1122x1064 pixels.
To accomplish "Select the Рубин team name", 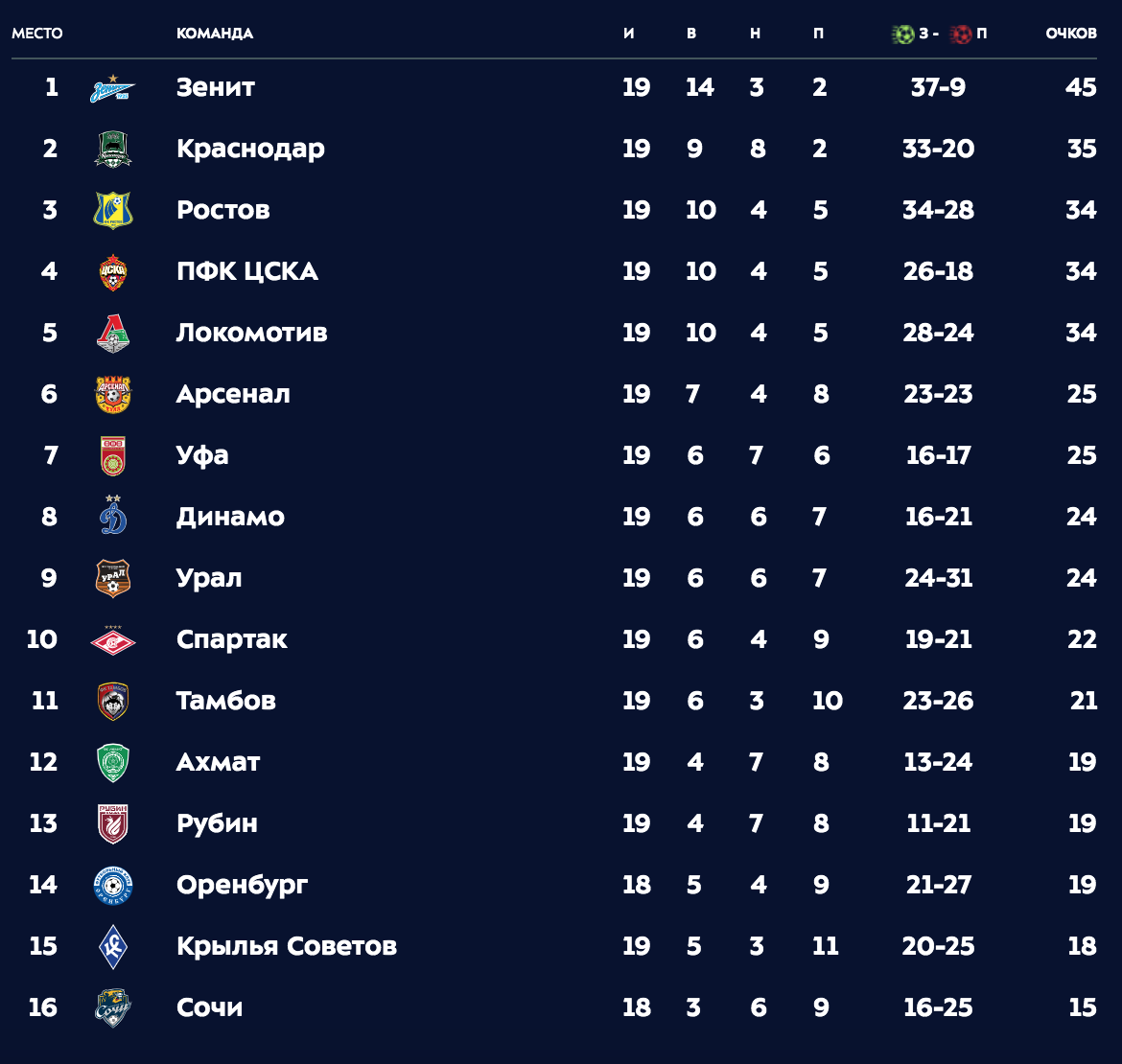I will 217,823.
